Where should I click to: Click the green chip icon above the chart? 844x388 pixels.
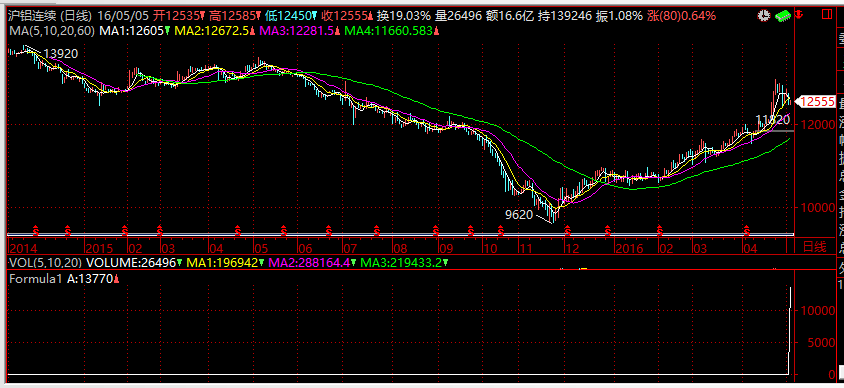783,16
